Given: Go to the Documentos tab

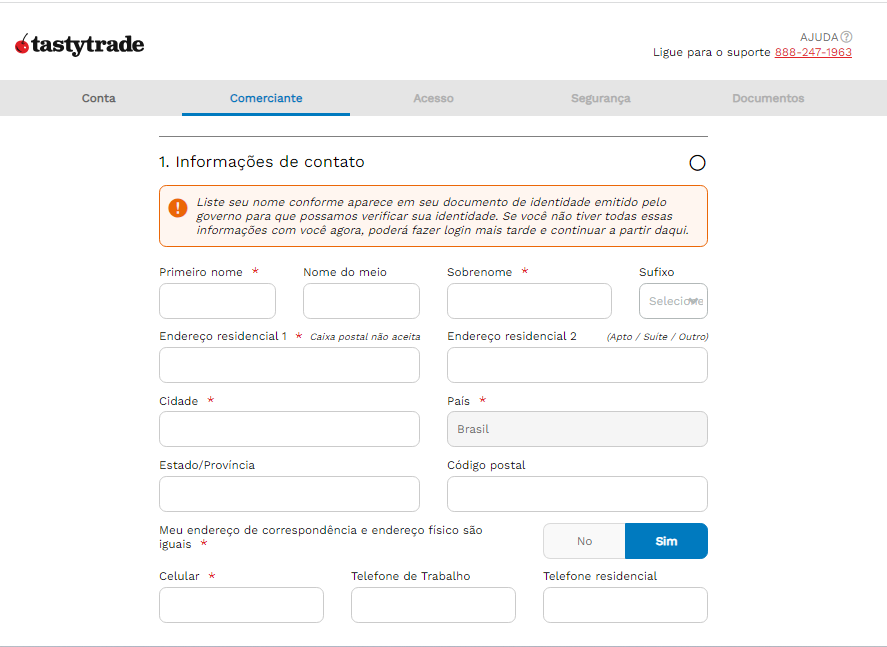Looking at the screenshot, I should click(x=768, y=98).
